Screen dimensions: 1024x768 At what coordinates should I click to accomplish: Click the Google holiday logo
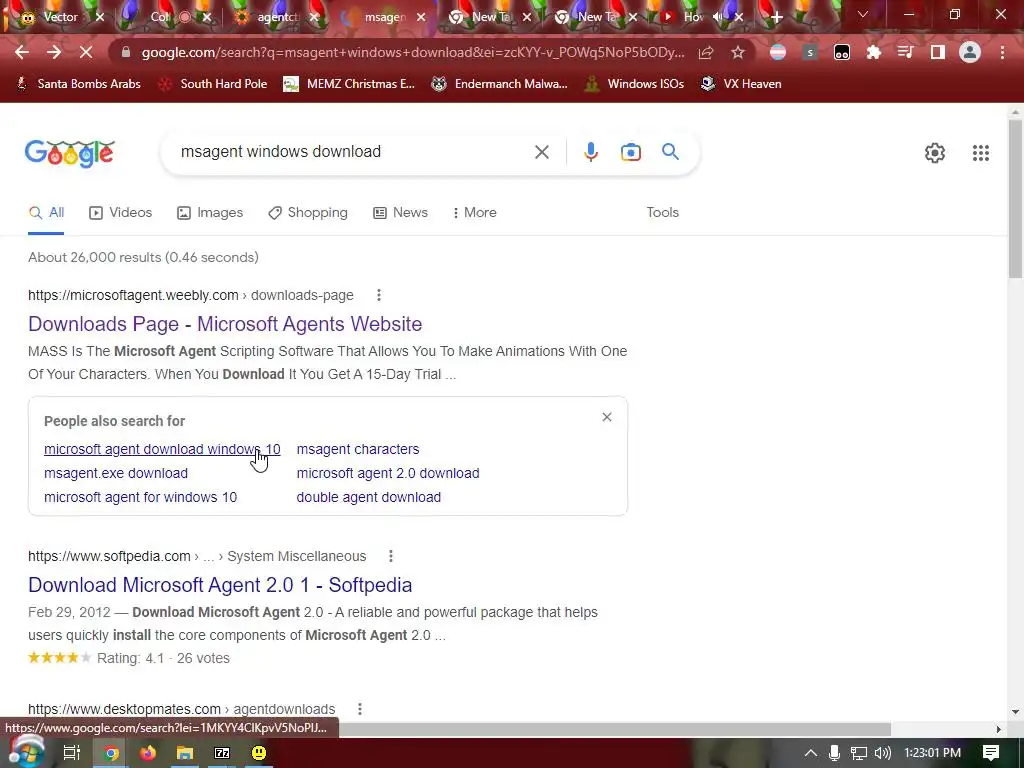pos(69,153)
